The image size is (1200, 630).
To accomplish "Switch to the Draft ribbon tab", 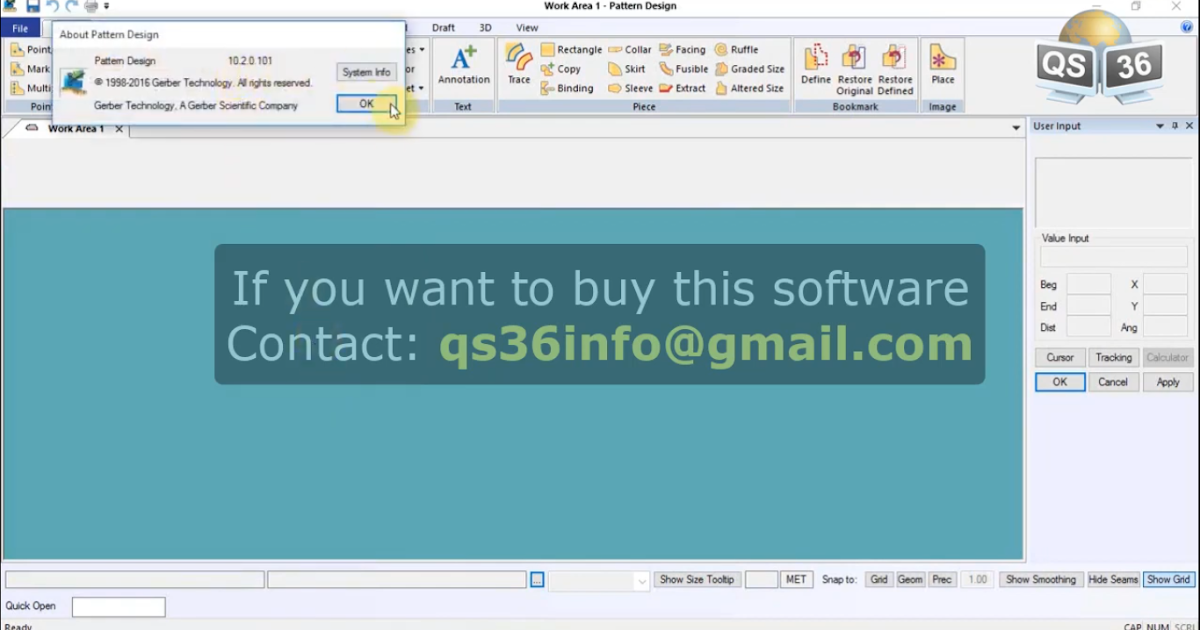I will 443,28.
